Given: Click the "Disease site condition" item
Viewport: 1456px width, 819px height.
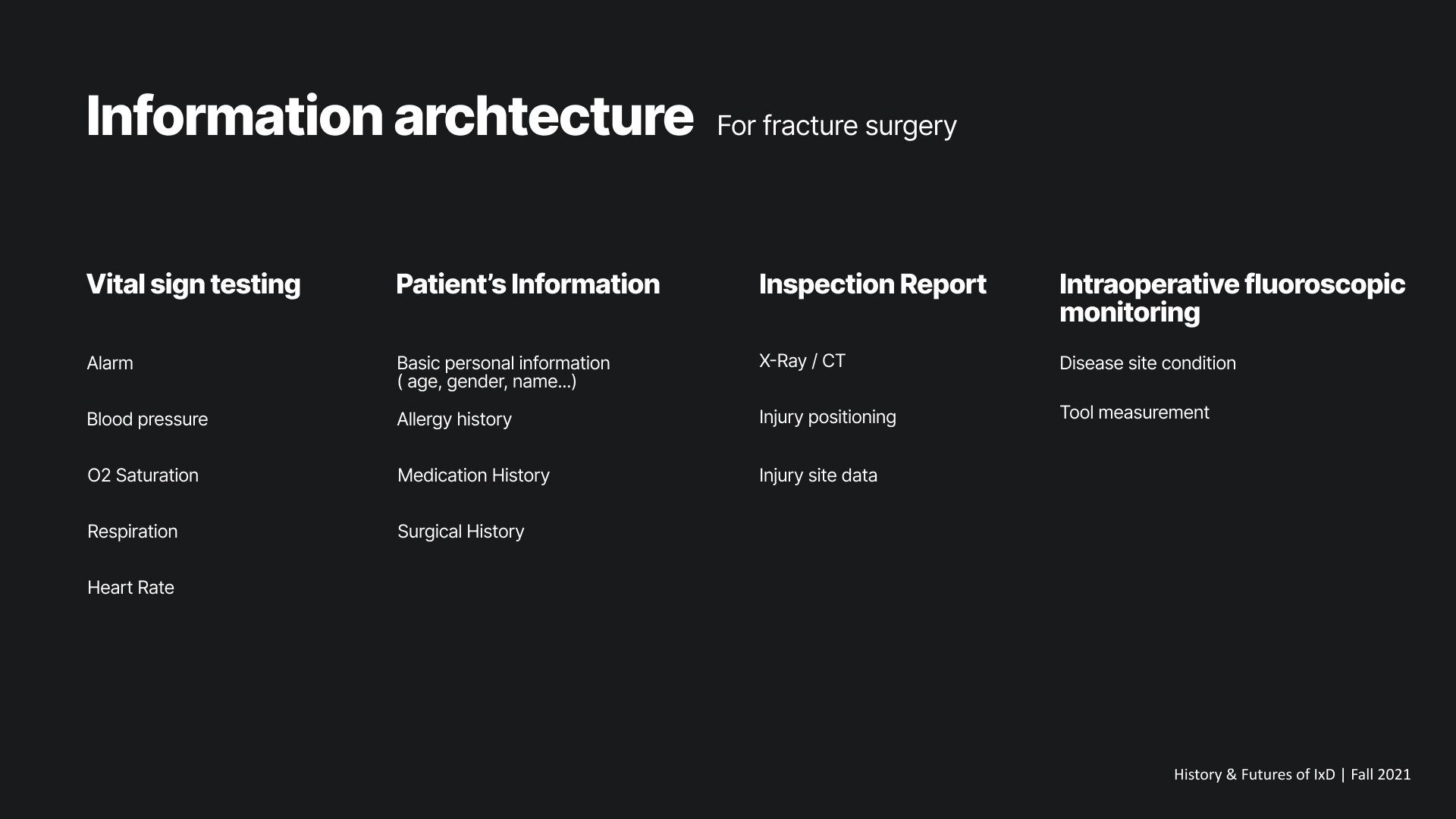Looking at the screenshot, I should 1147,363.
